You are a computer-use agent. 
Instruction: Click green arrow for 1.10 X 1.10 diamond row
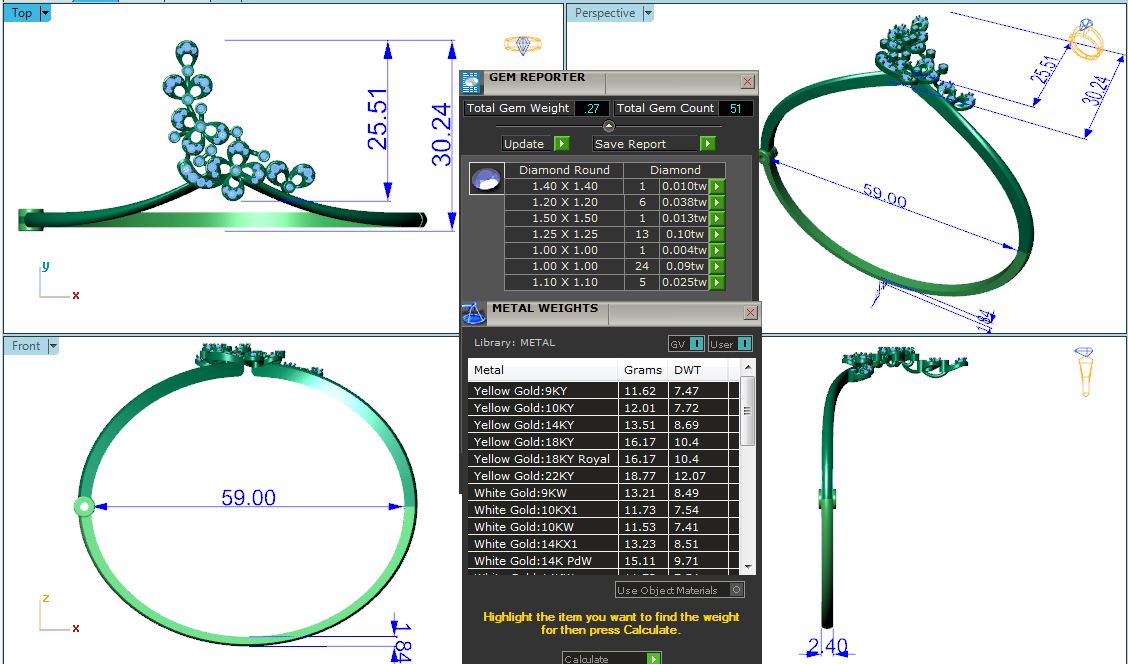(716, 283)
